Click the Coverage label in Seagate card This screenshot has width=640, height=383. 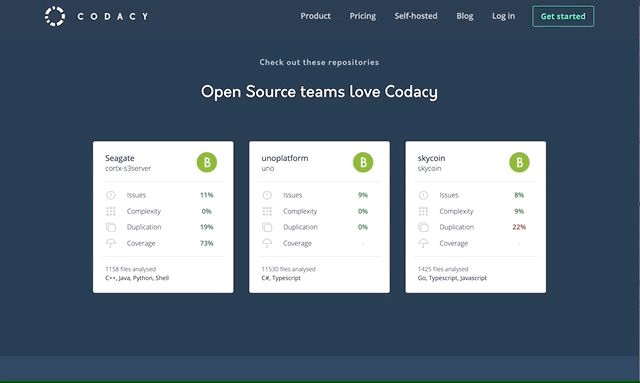[141, 243]
